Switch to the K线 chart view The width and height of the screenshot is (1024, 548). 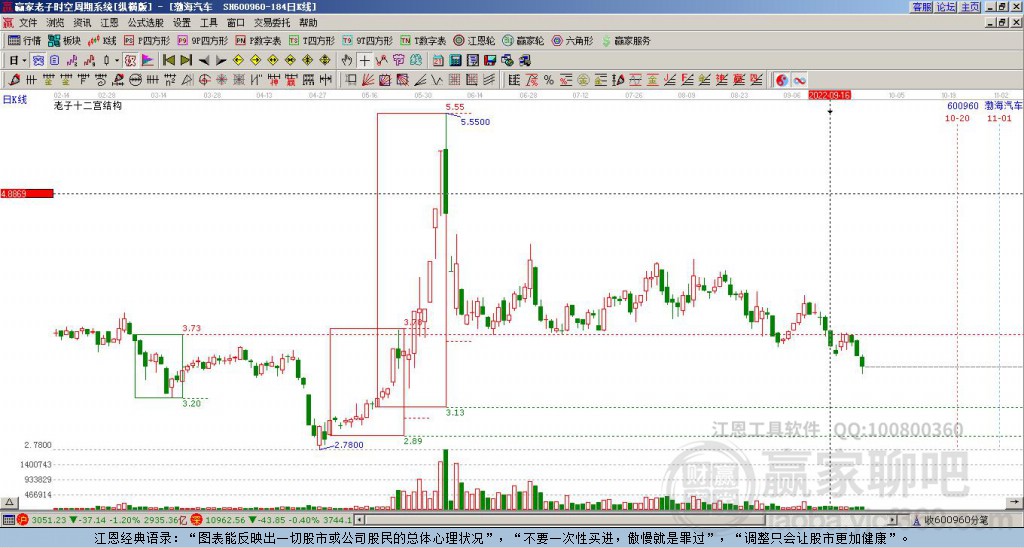click(x=102, y=40)
